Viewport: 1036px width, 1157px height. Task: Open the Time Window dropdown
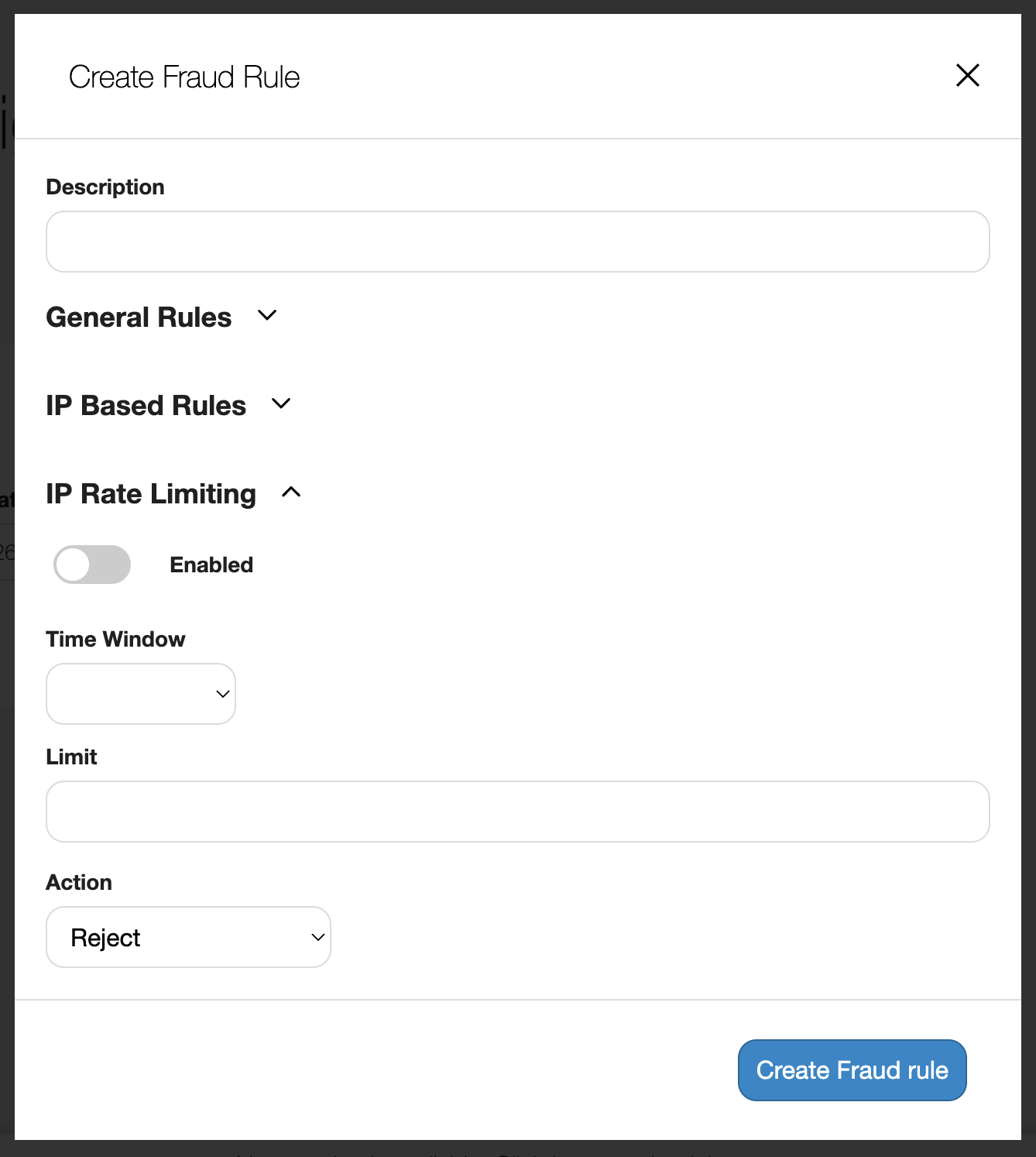[140, 694]
